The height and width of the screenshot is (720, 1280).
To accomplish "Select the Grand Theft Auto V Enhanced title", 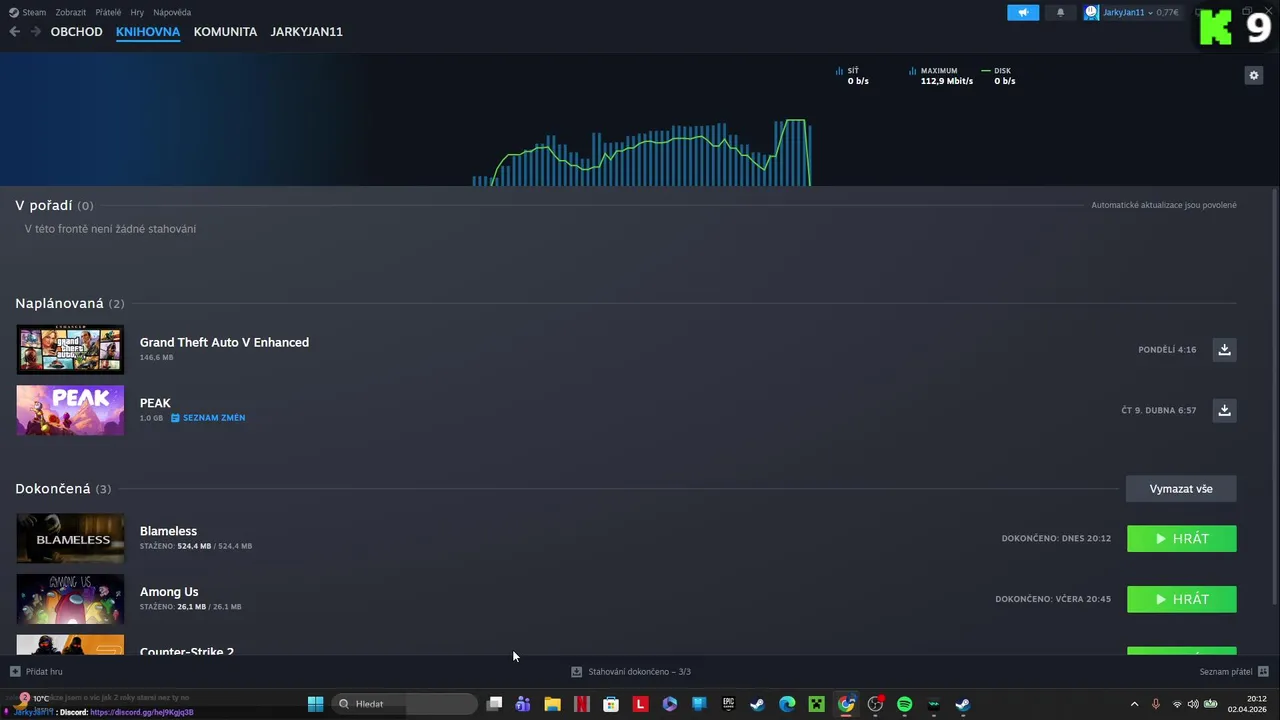I will tap(224, 342).
